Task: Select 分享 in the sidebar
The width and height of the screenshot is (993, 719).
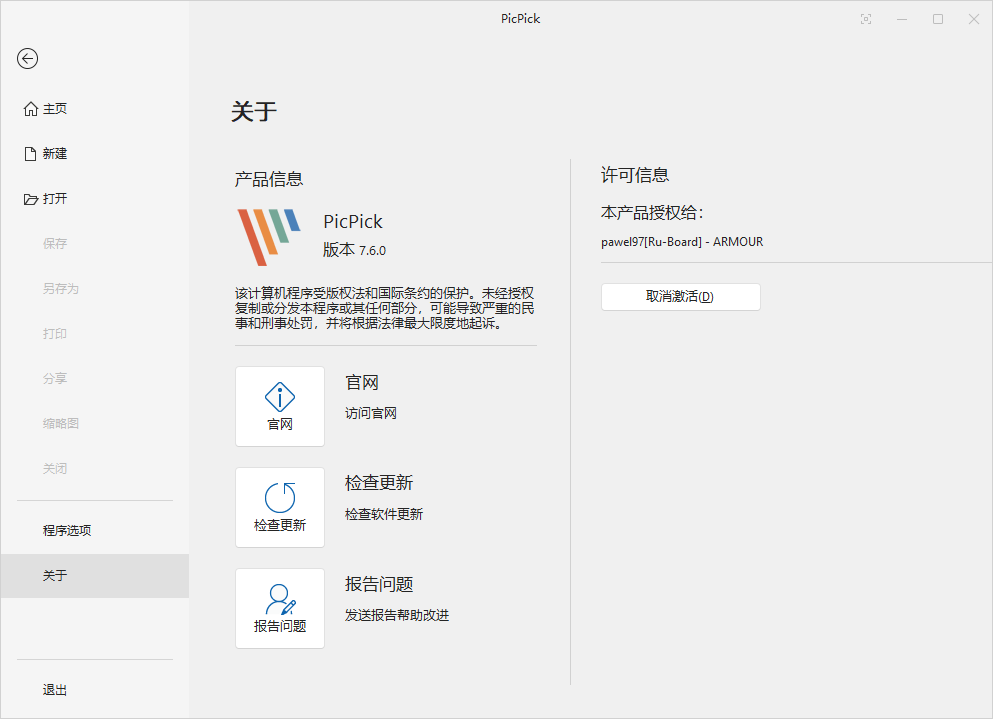Action: click(95, 379)
